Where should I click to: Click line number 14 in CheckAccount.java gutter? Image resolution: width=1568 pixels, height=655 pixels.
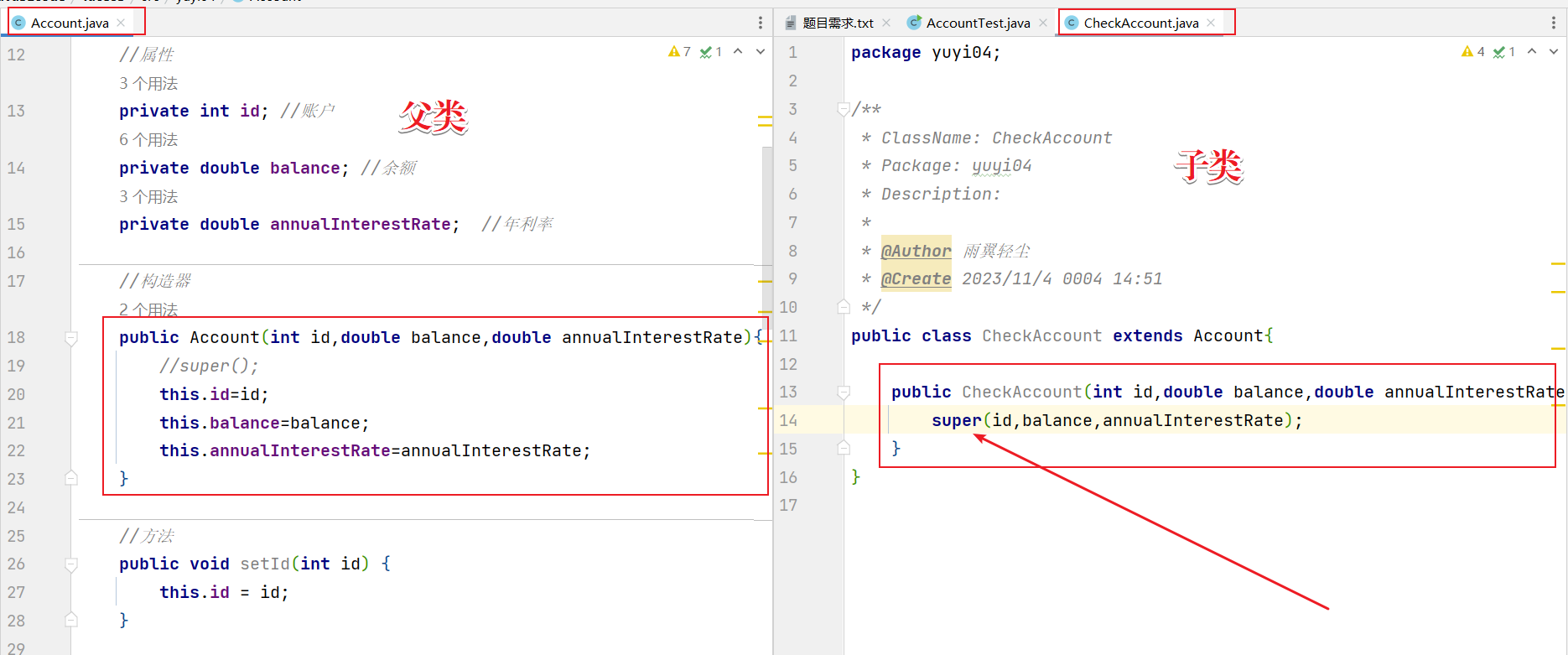[x=788, y=420]
